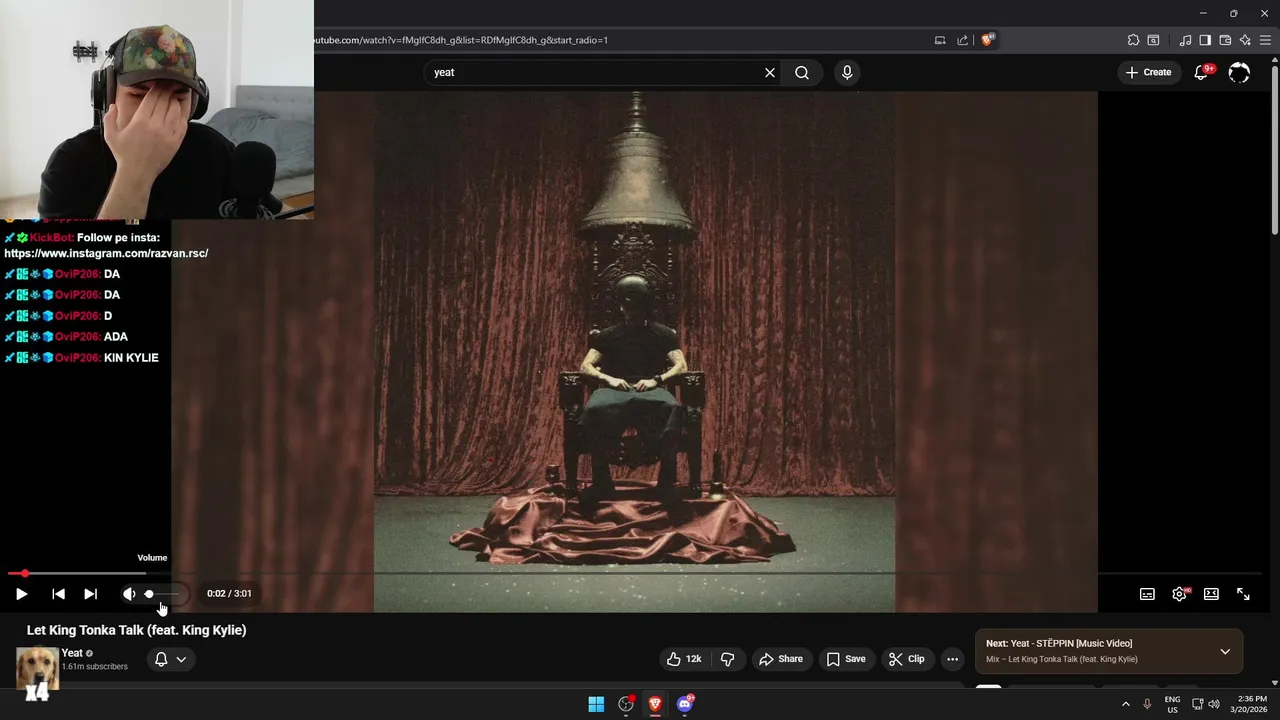The image size is (1280, 720).
Task: Click the video title 'Let King Tonka Talk'
Action: pyautogui.click(x=136, y=630)
